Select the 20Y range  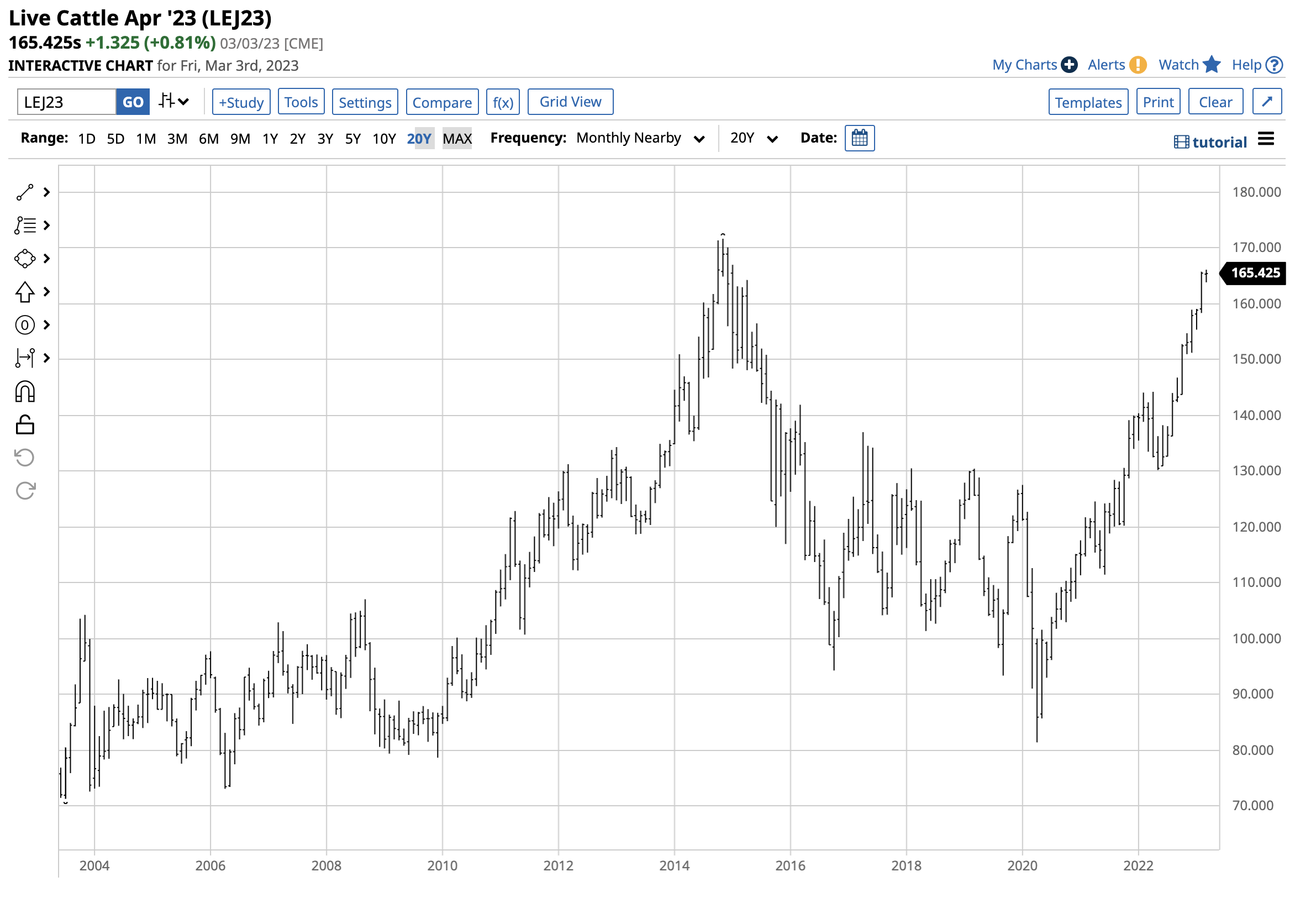[419, 139]
